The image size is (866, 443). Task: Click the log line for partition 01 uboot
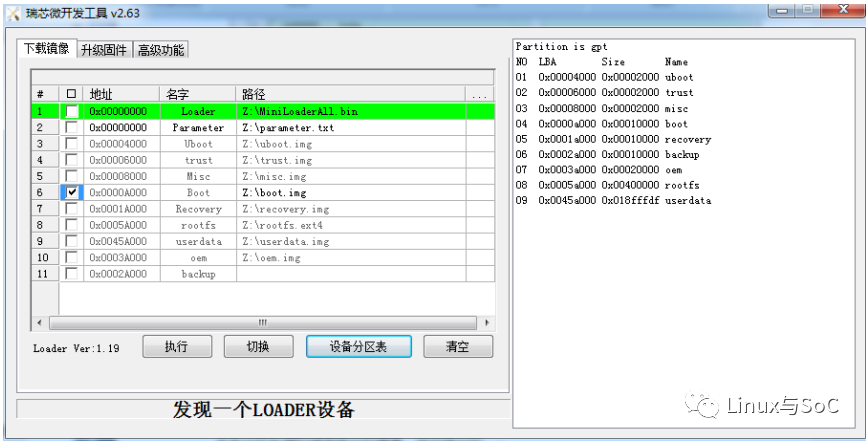(604, 77)
